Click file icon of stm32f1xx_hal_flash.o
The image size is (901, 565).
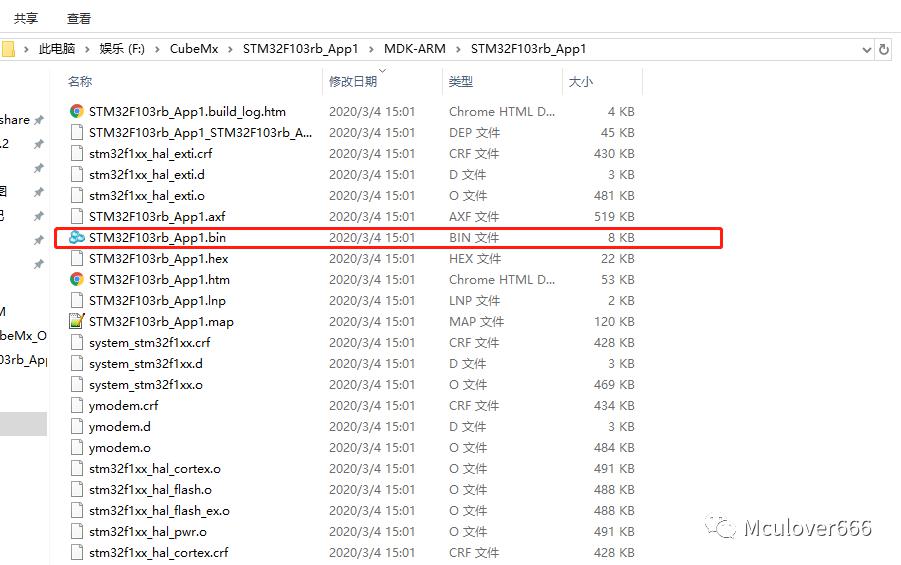pos(76,489)
